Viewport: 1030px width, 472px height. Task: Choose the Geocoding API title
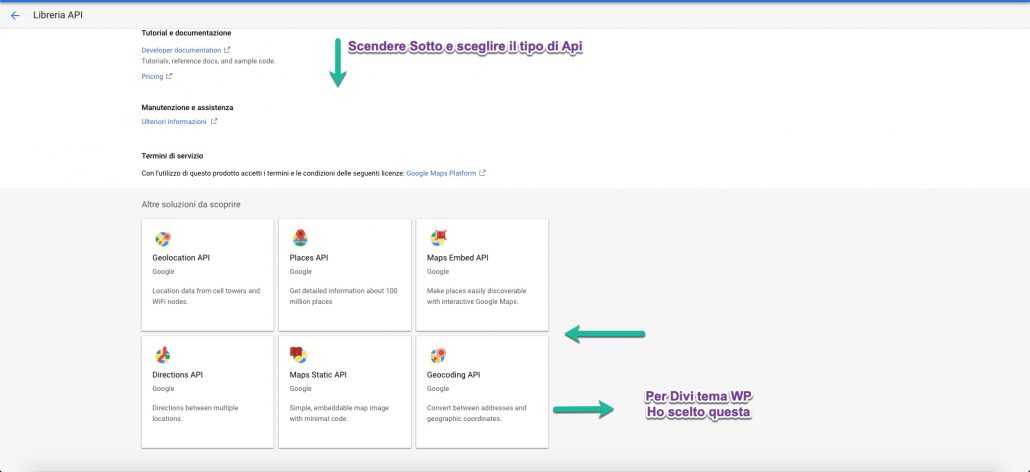(x=453, y=375)
